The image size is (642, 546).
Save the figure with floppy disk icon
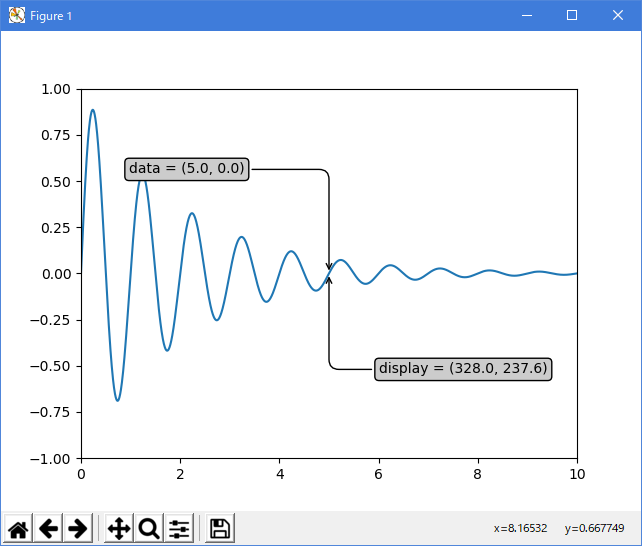220,528
